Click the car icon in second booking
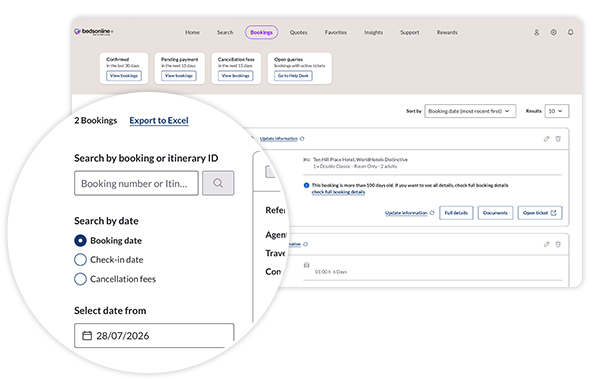596x379 pixels. click(x=306, y=265)
